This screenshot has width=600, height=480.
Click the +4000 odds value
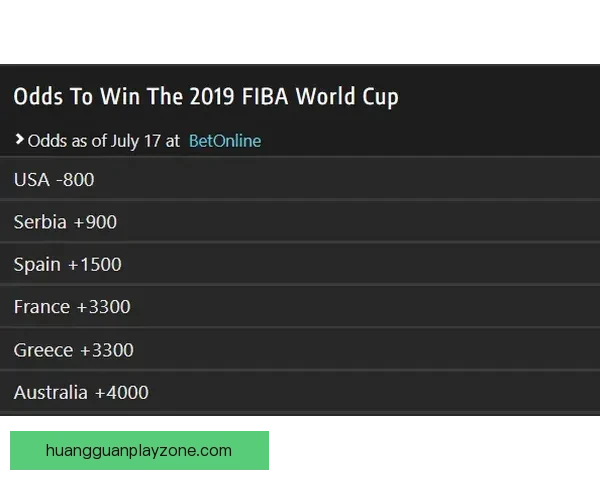click(x=121, y=392)
